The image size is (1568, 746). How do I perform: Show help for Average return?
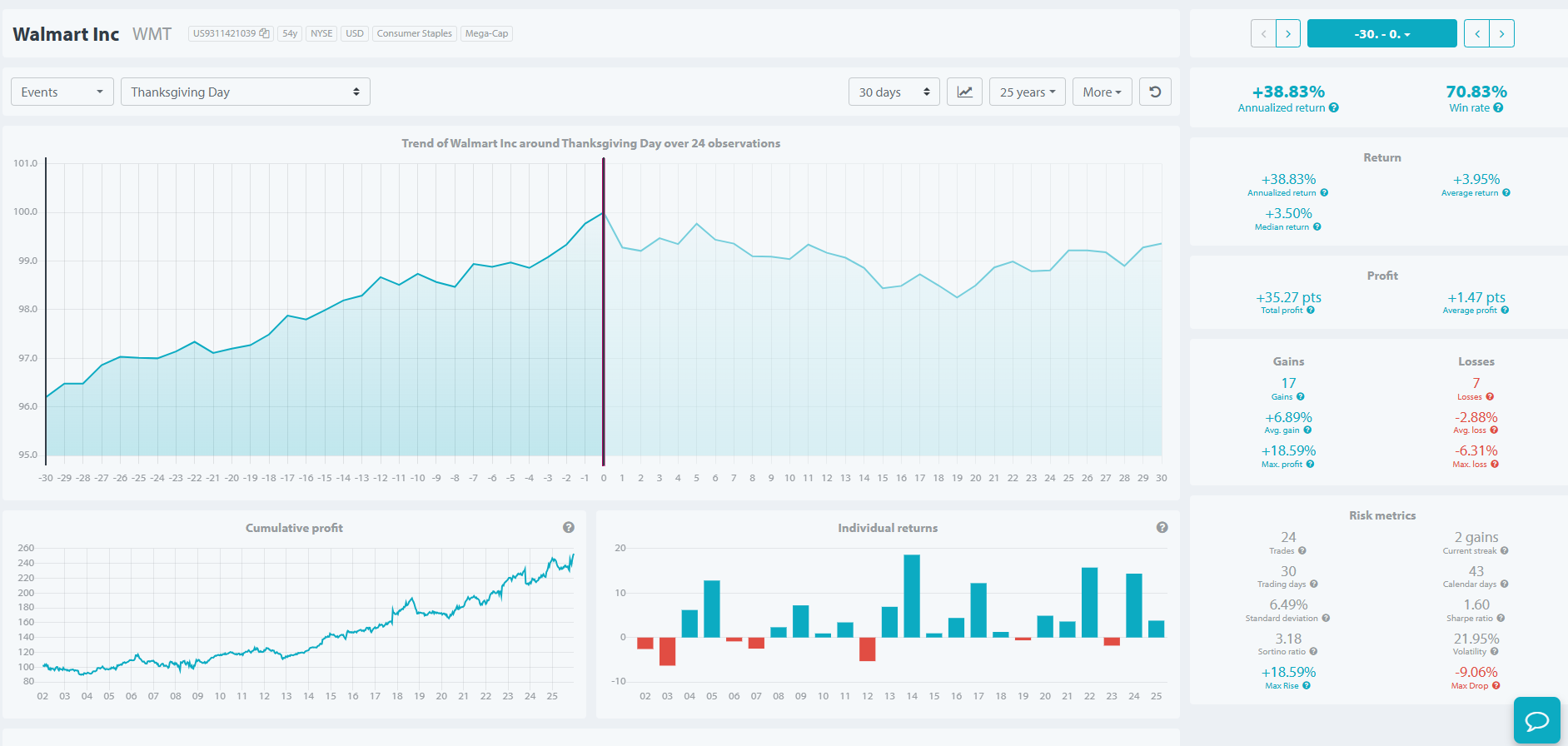coord(1506,193)
